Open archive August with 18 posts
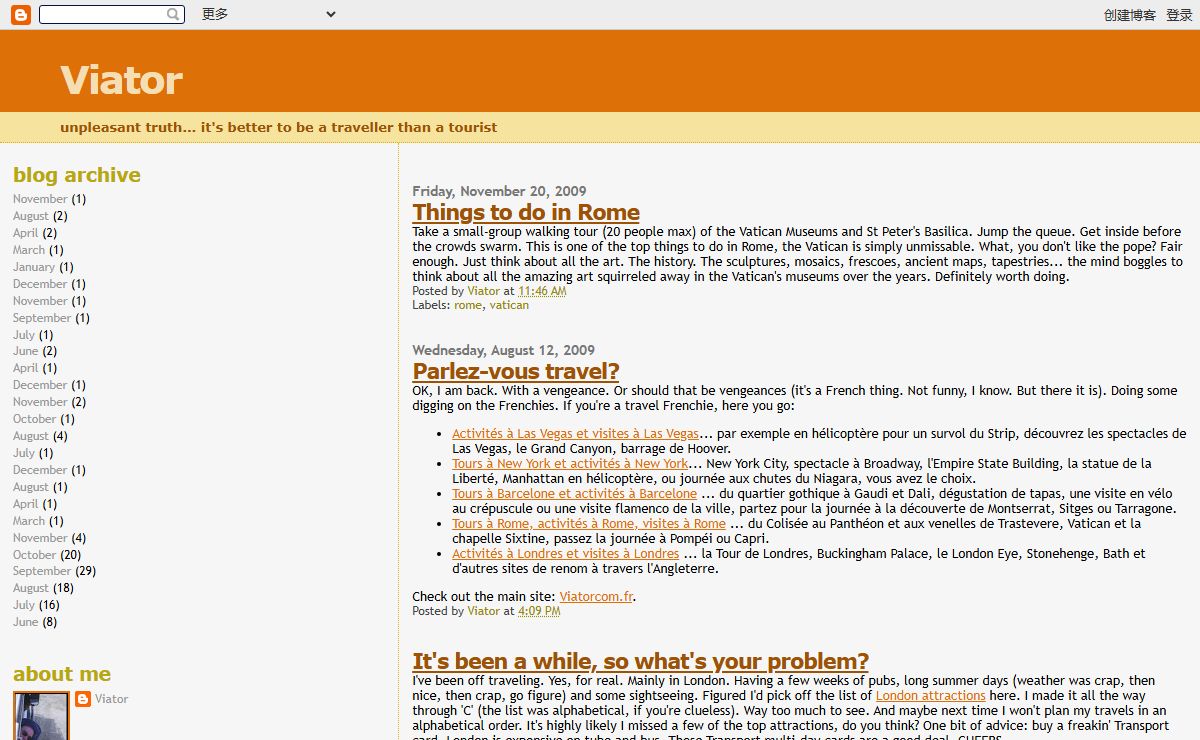The width and height of the screenshot is (1200, 740). click(x=31, y=588)
